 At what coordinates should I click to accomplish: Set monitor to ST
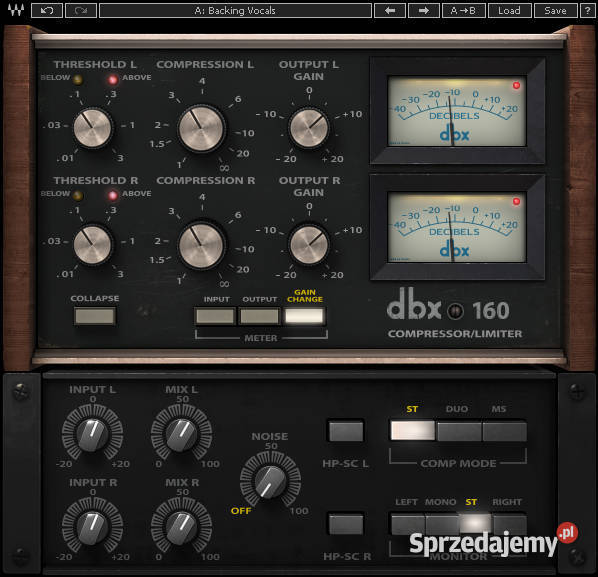point(475,524)
